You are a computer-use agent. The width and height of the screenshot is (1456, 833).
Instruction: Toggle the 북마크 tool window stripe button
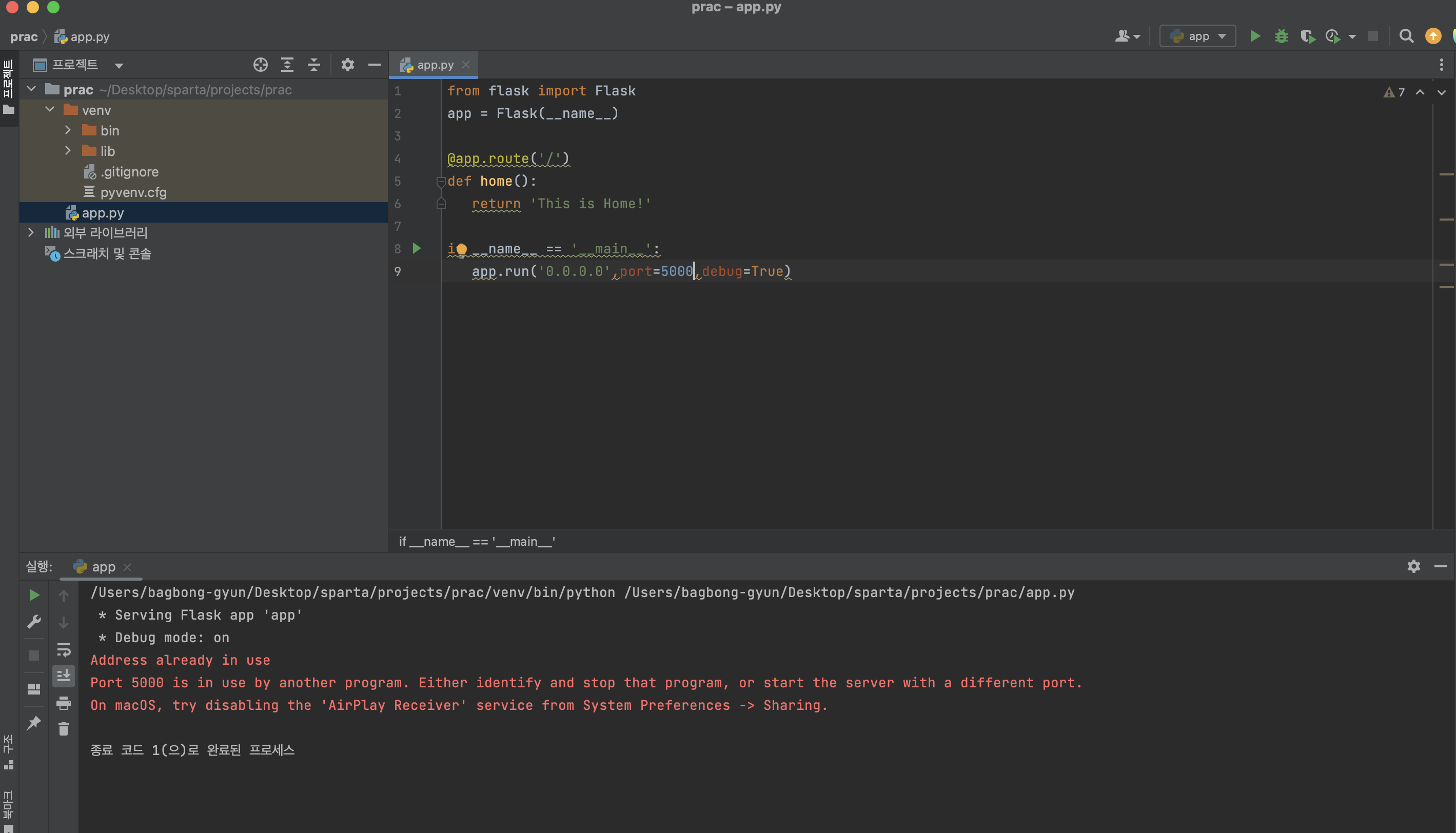pyautogui.click(x=9, y=810)
